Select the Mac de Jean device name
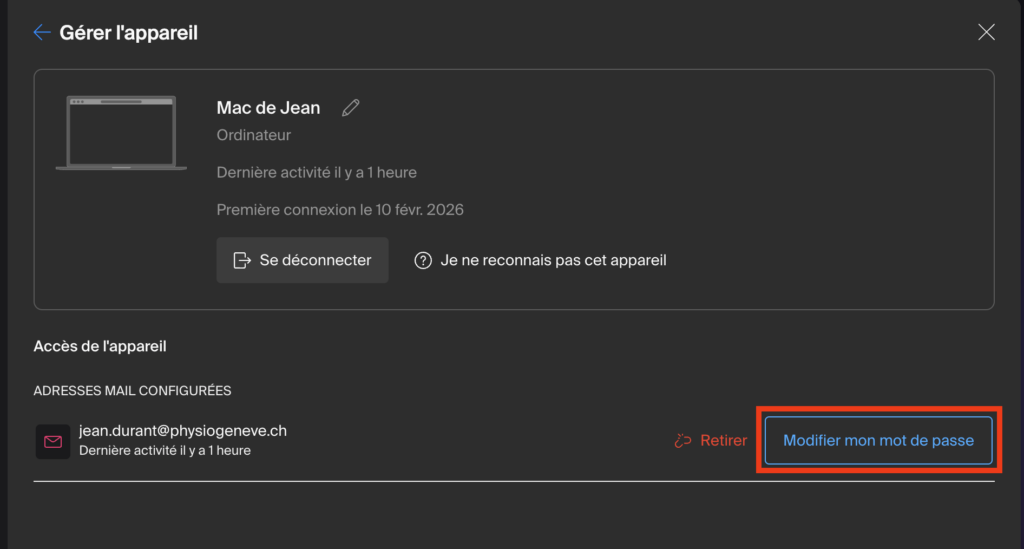1024x549 pixels. (x=268, y=108)
